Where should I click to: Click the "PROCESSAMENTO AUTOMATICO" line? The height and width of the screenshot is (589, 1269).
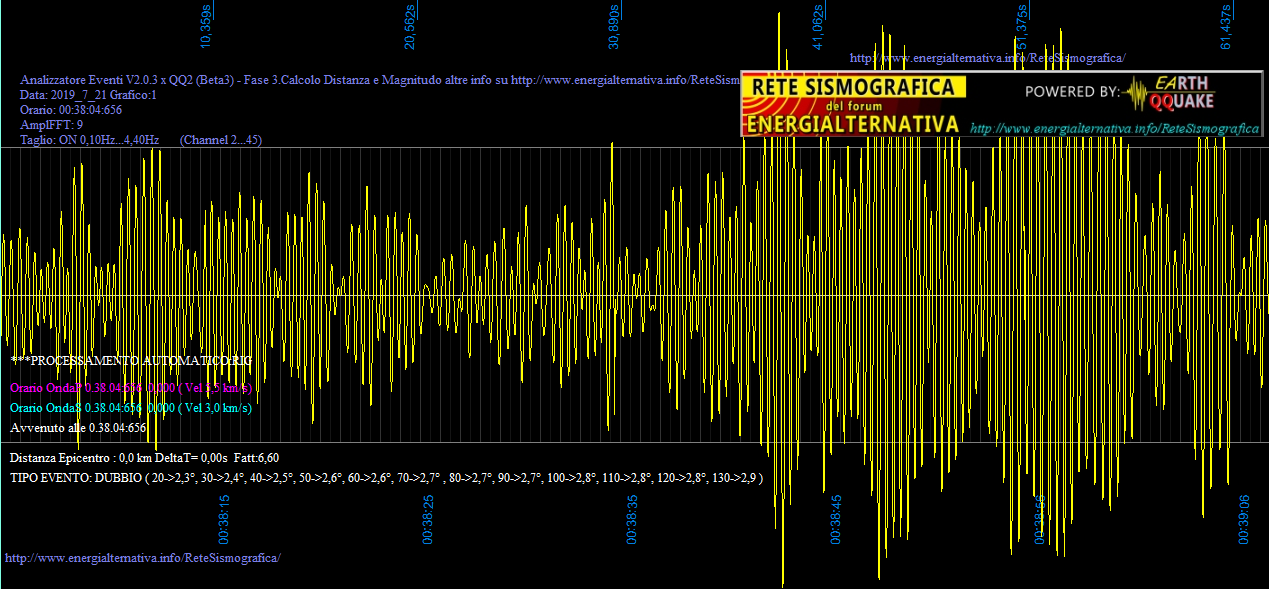(131, 360)
